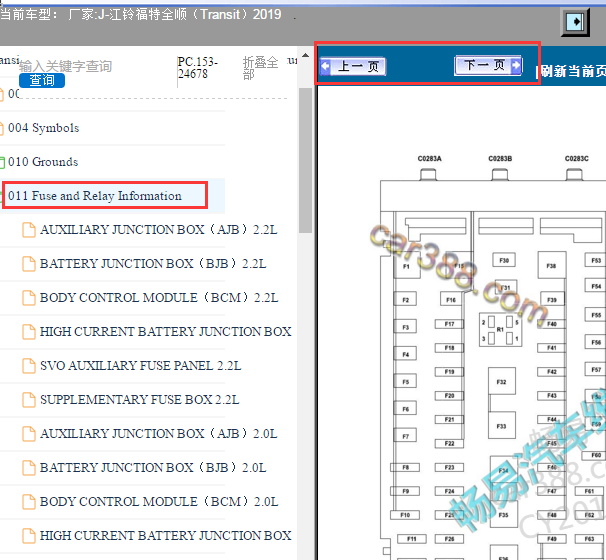
Task: Click document icon beside AUXILIARY JUNCTION BOX 2.2L
Action: [x=29, y=230]
